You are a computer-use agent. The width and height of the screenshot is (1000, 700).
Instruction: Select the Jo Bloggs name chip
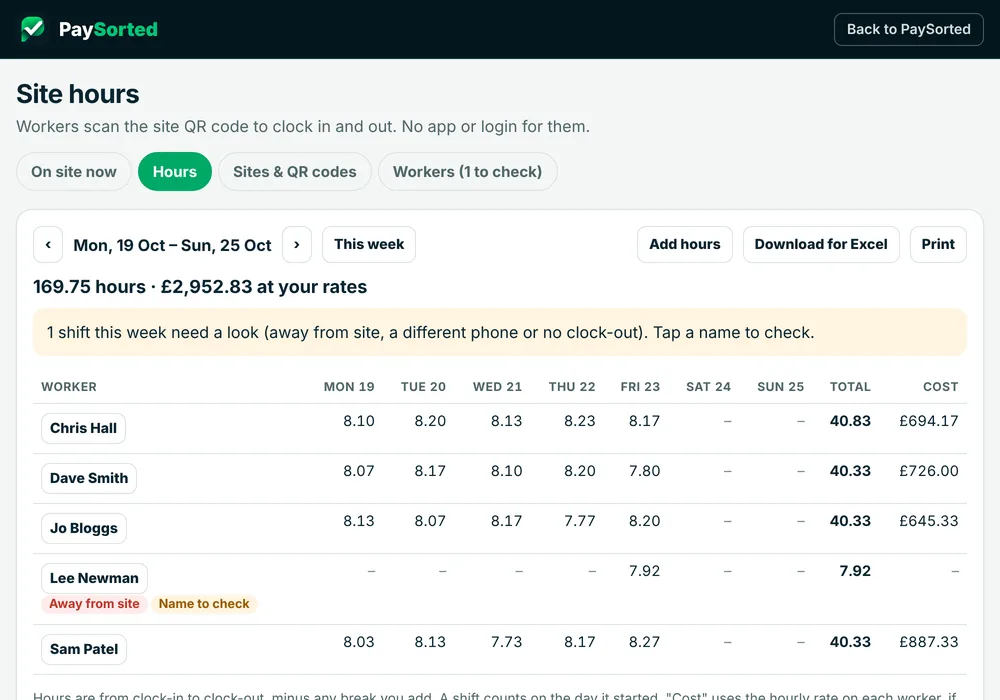(84, 529)
